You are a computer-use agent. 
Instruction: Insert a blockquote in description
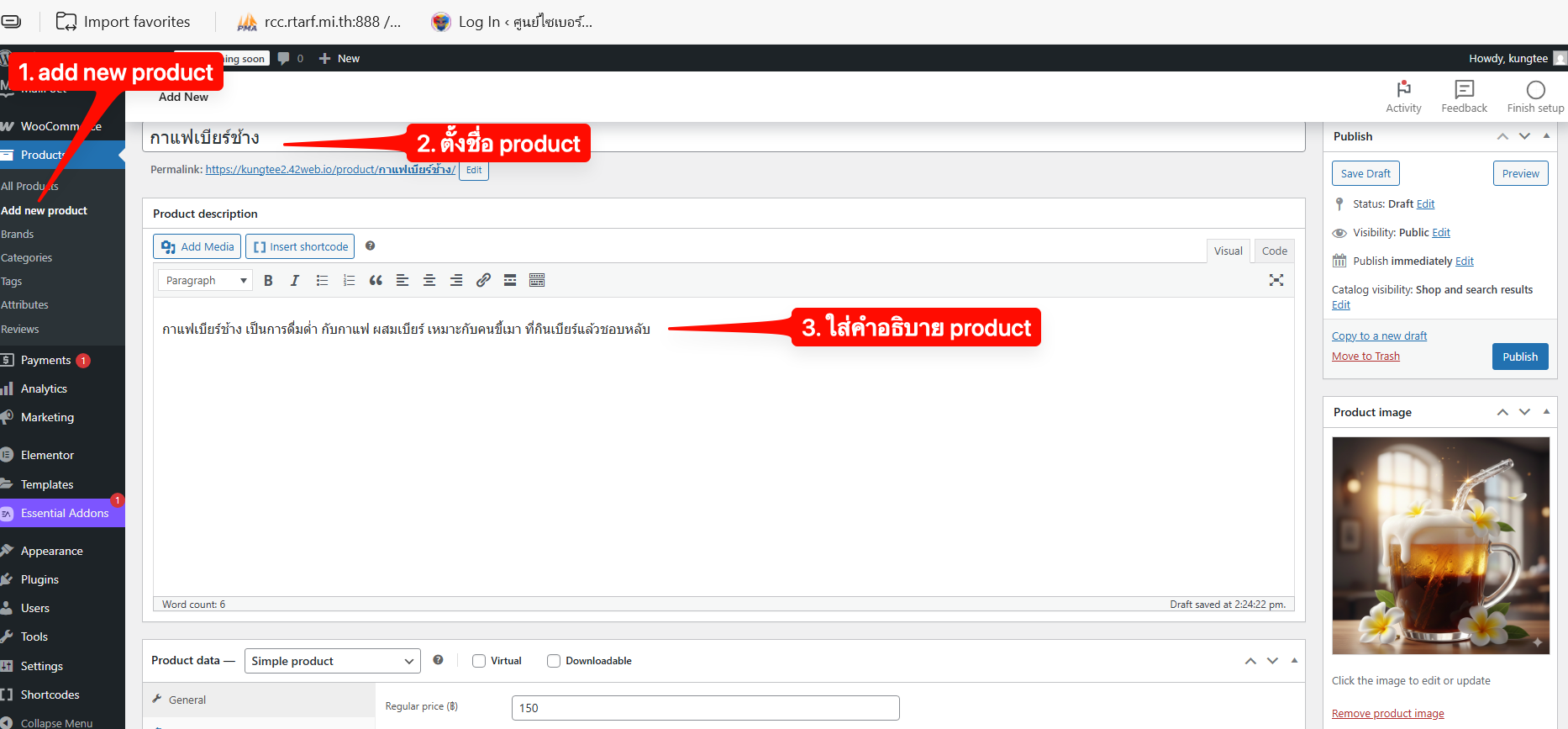pyautogui.click(x=376, y=281)
